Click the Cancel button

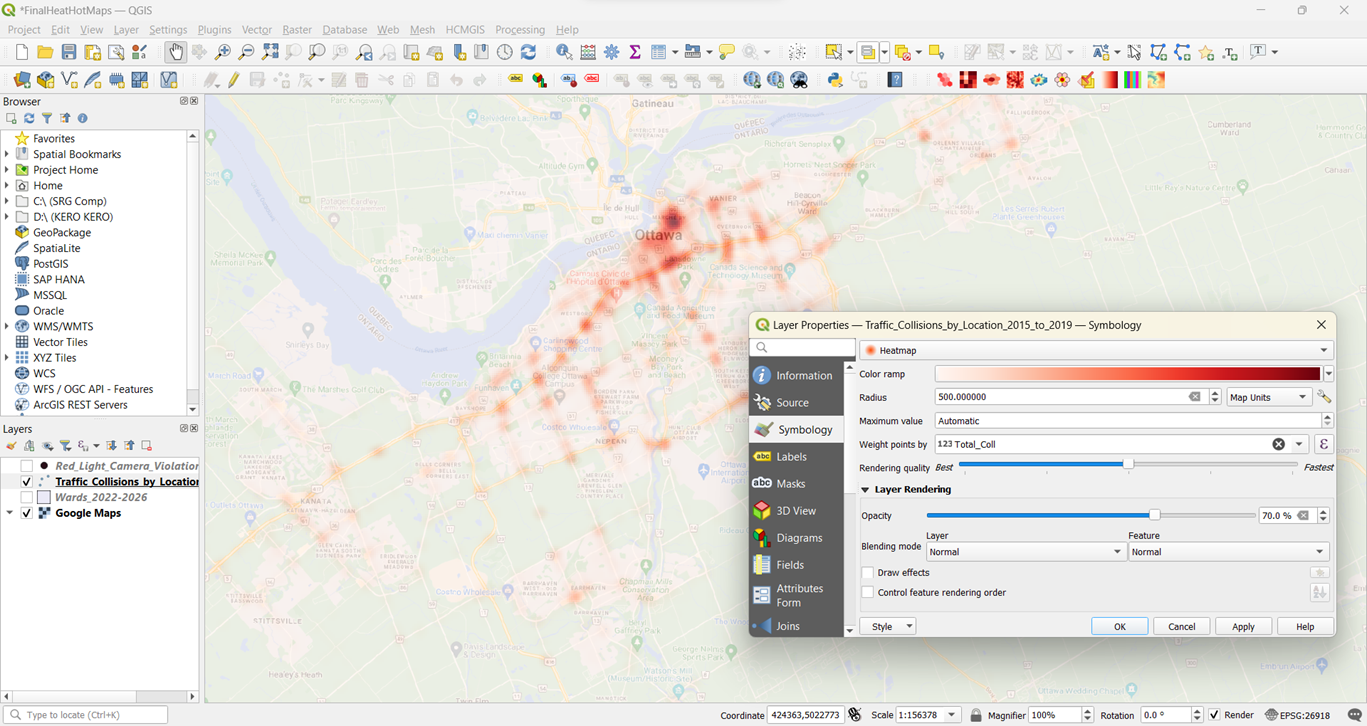pyautogui.click(x=1182, y=627)
